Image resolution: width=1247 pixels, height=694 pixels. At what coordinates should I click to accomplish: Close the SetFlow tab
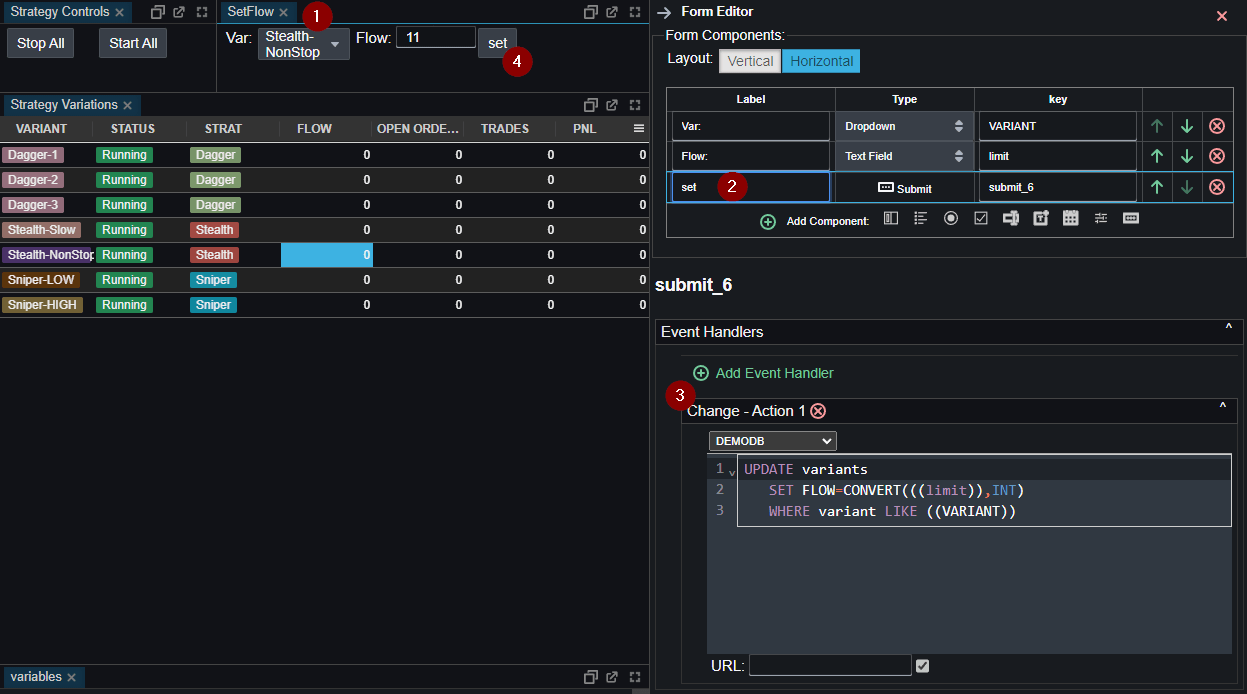point(283,13)
